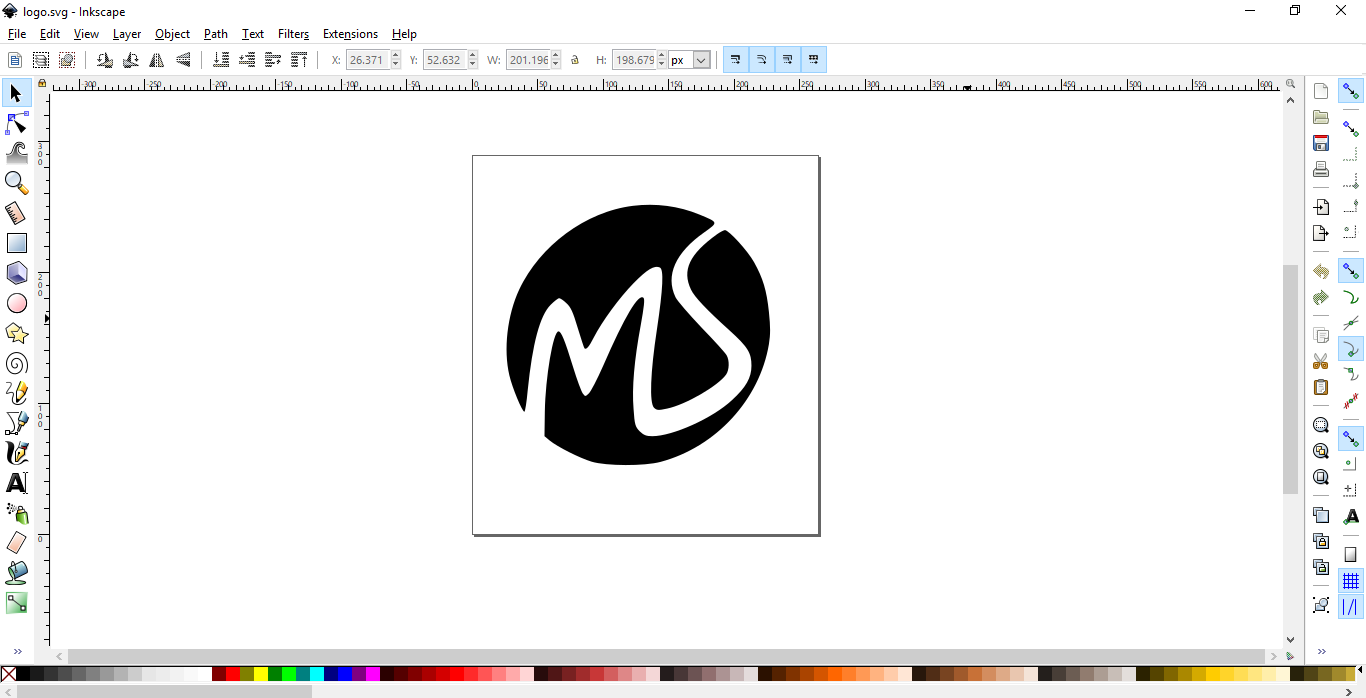
Task: Select the Rectangle tool
Action: [x=16, y=243]
